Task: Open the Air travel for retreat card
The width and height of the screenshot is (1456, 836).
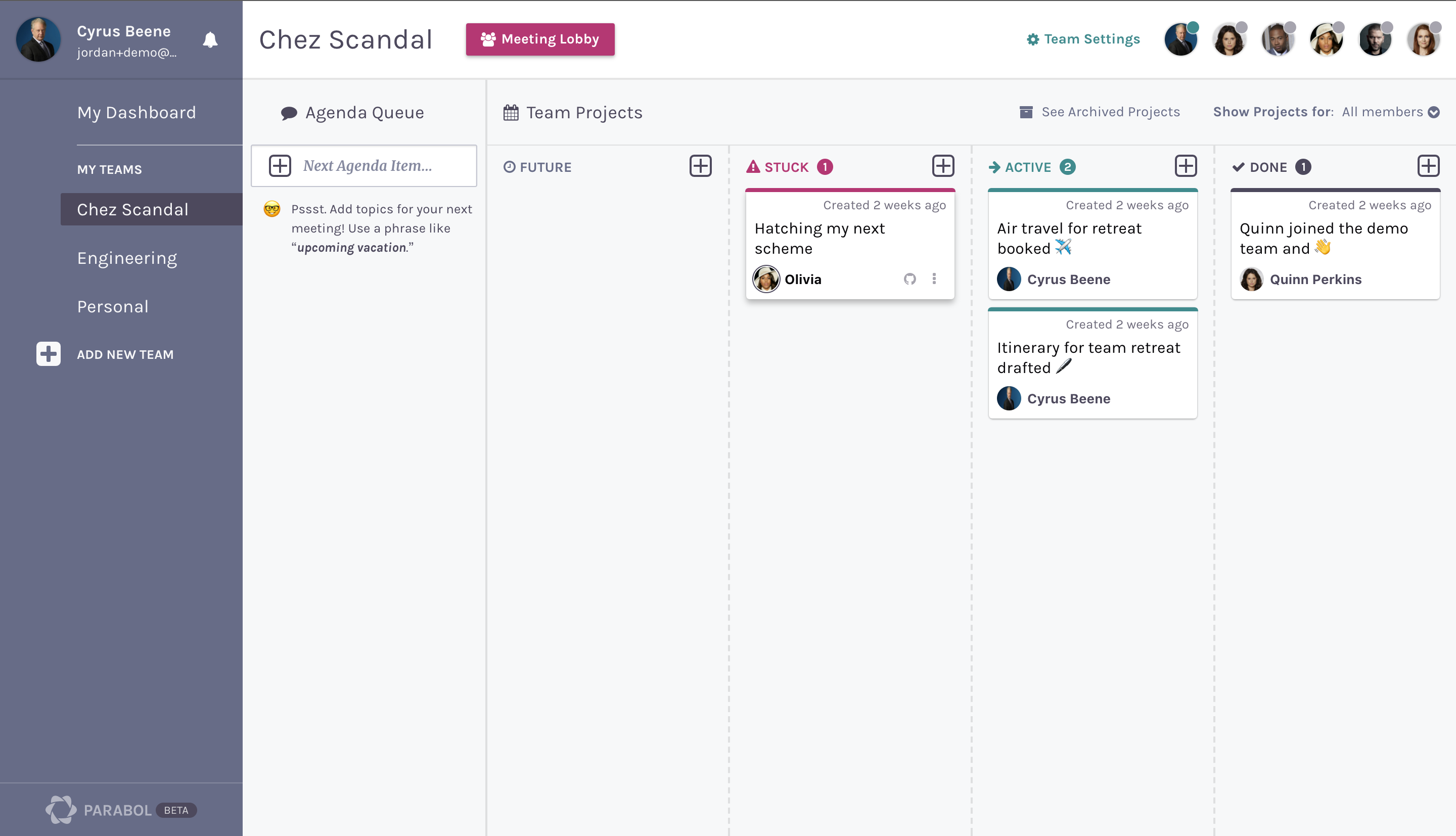Action: tap(1092, 244)
